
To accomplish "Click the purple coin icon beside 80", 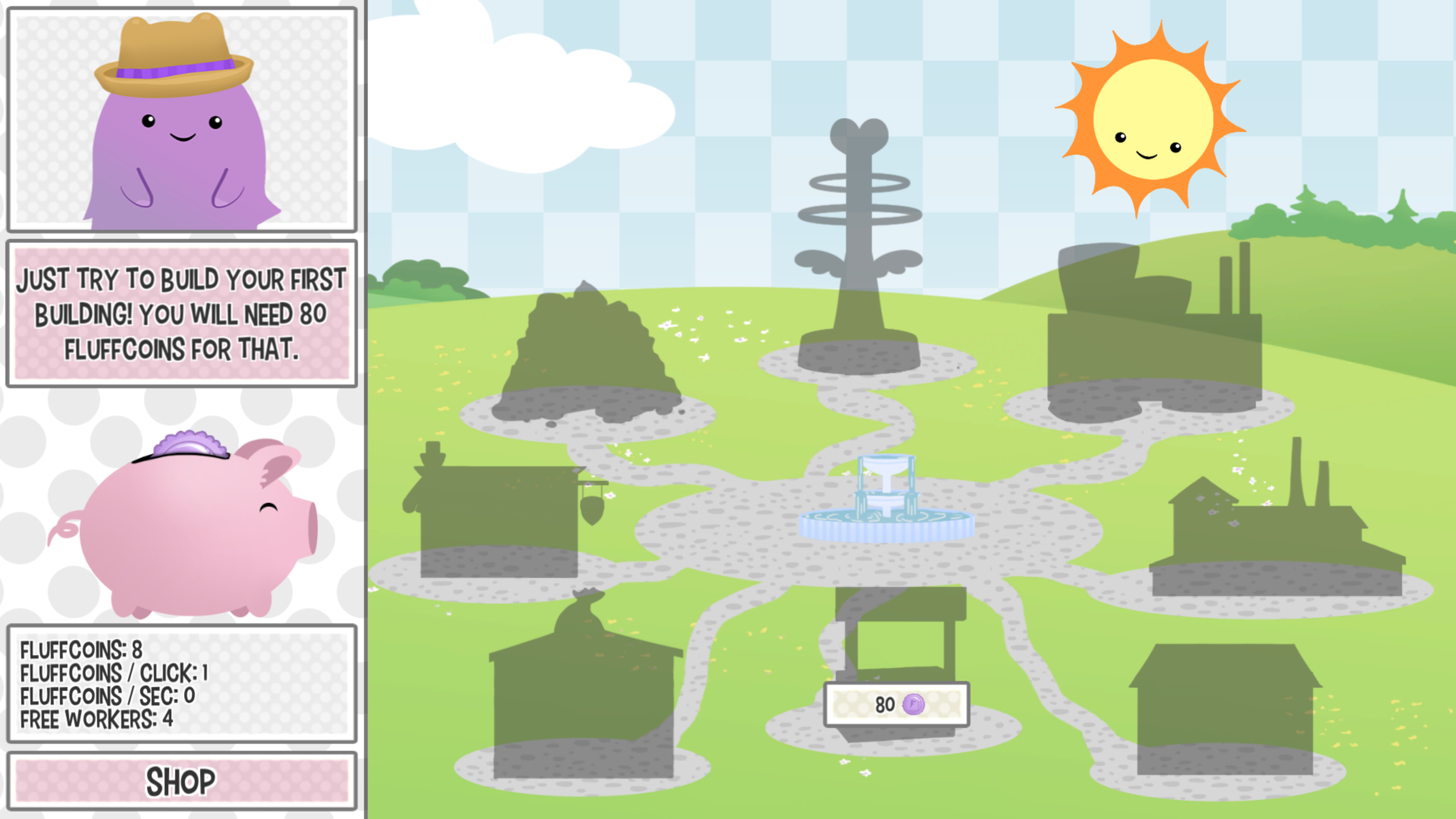I will pos(913,704).
